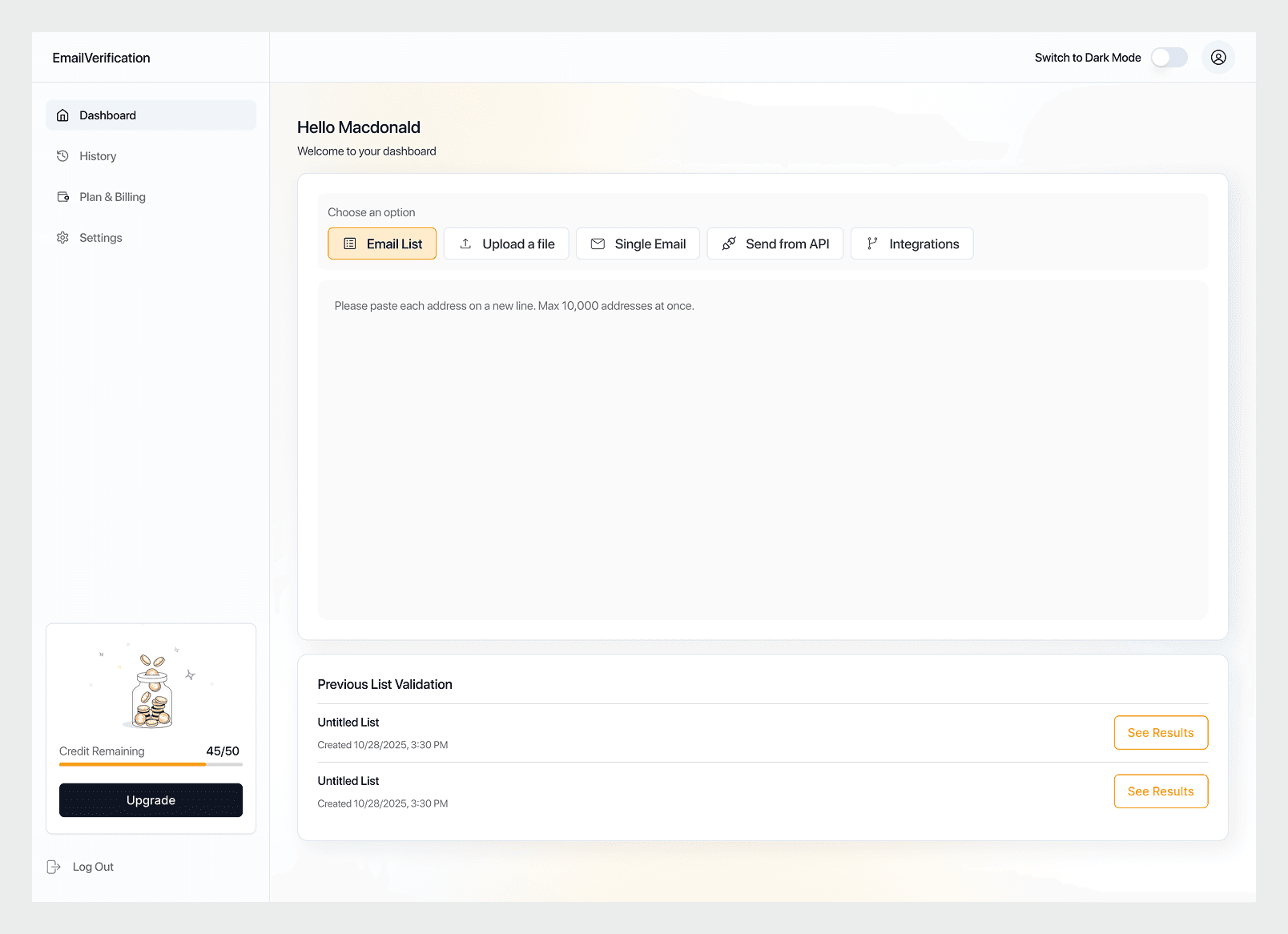Click the log out arrow icon
1288x934 pixels.
point(54,866)
